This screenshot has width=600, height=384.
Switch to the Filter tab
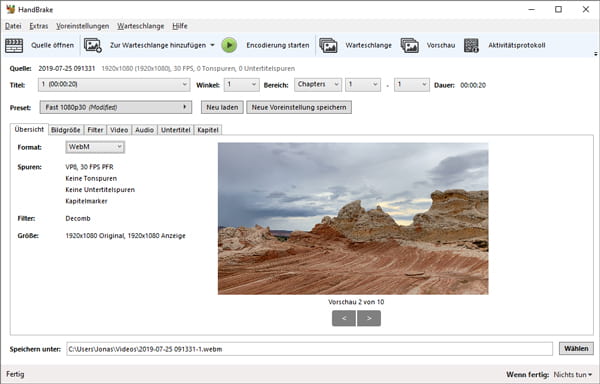95,130
